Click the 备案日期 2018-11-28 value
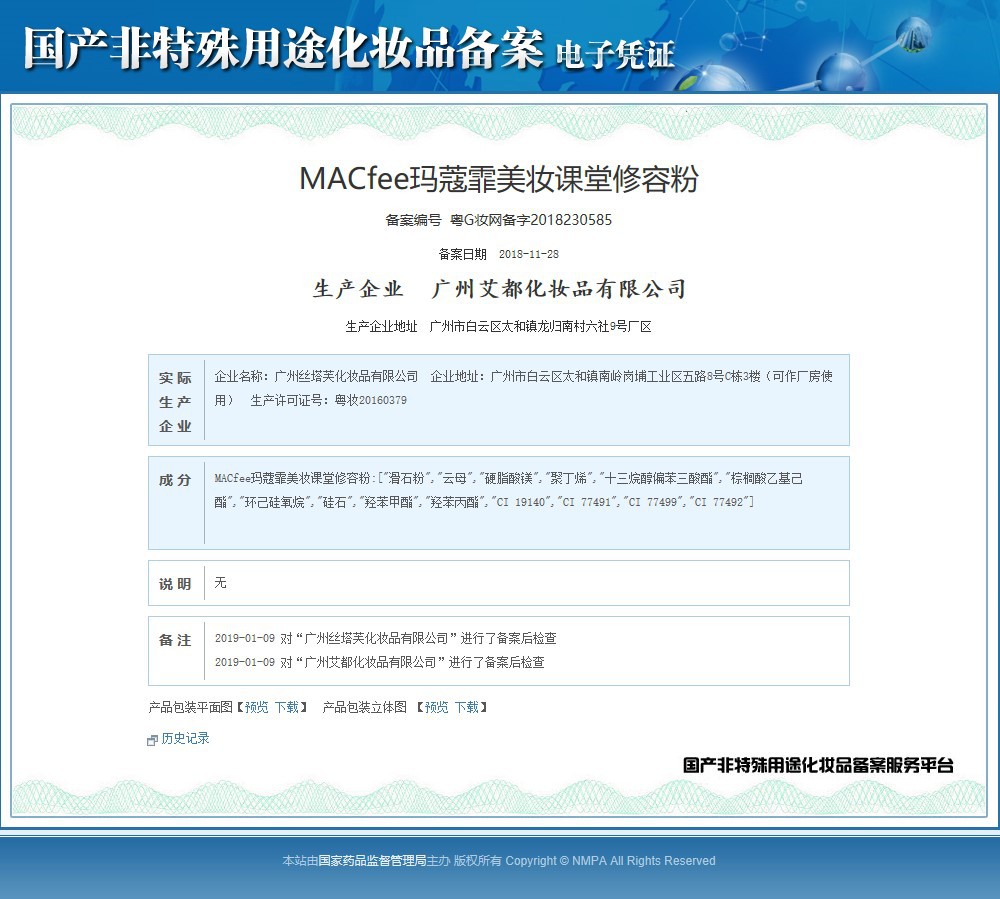This screenshot has width=1000, height=899. 529,254
